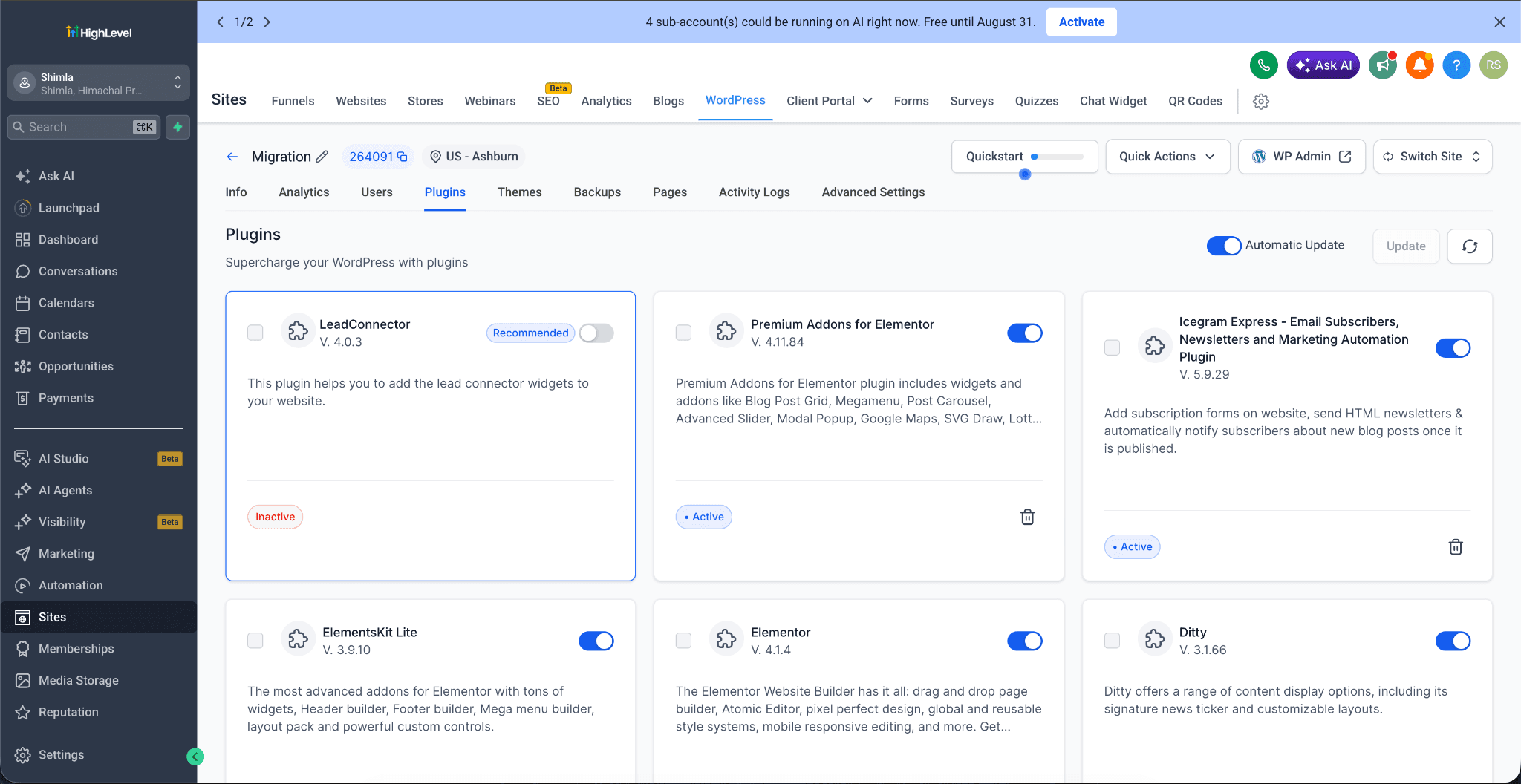This screenshot has height=784, width=1521.
Task: Check the Premium Addons for Elementor checkbox
Action: tap(684, 333)
